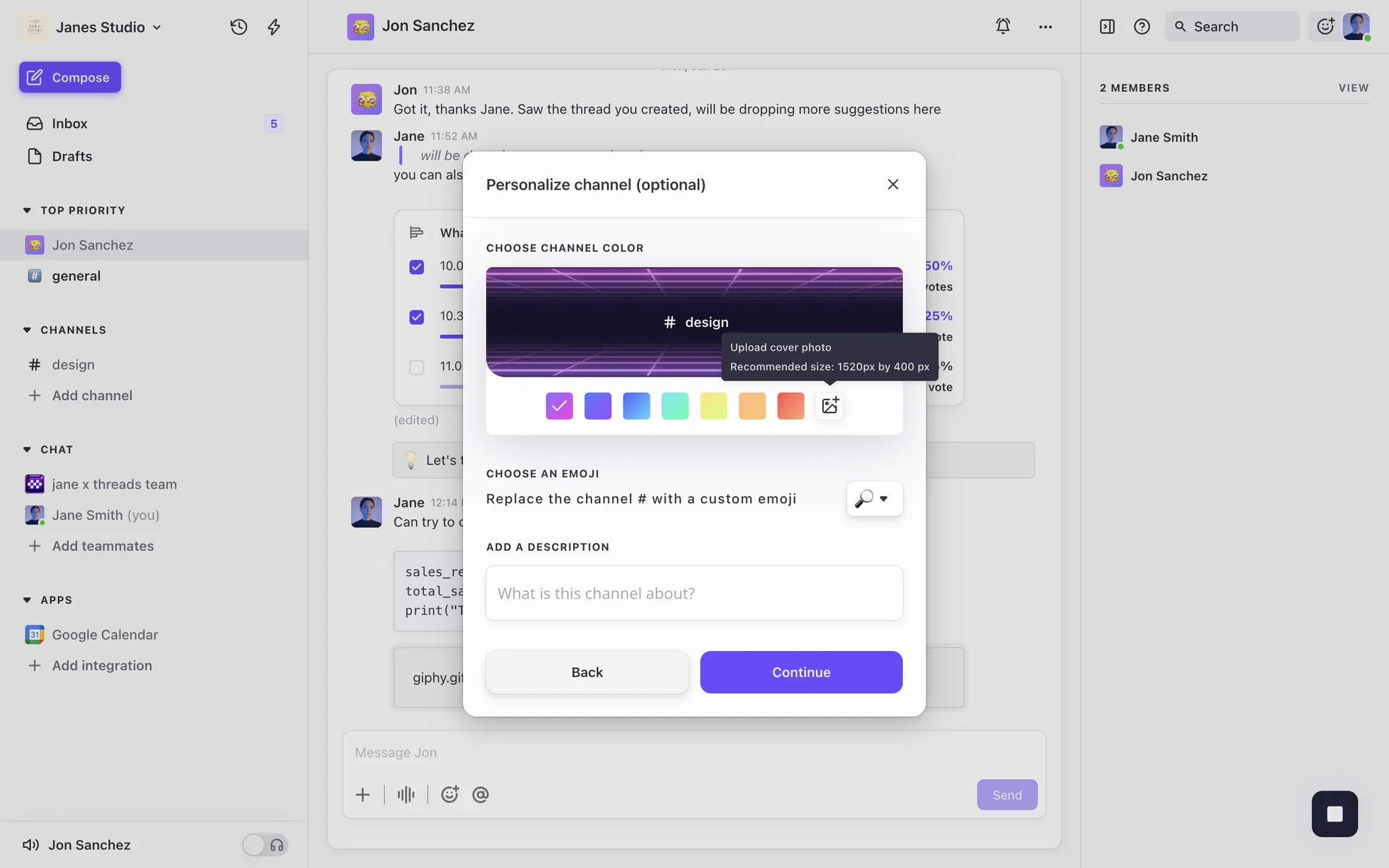
Task: Open the three-dots more options menu
Action: (1045, 27)
